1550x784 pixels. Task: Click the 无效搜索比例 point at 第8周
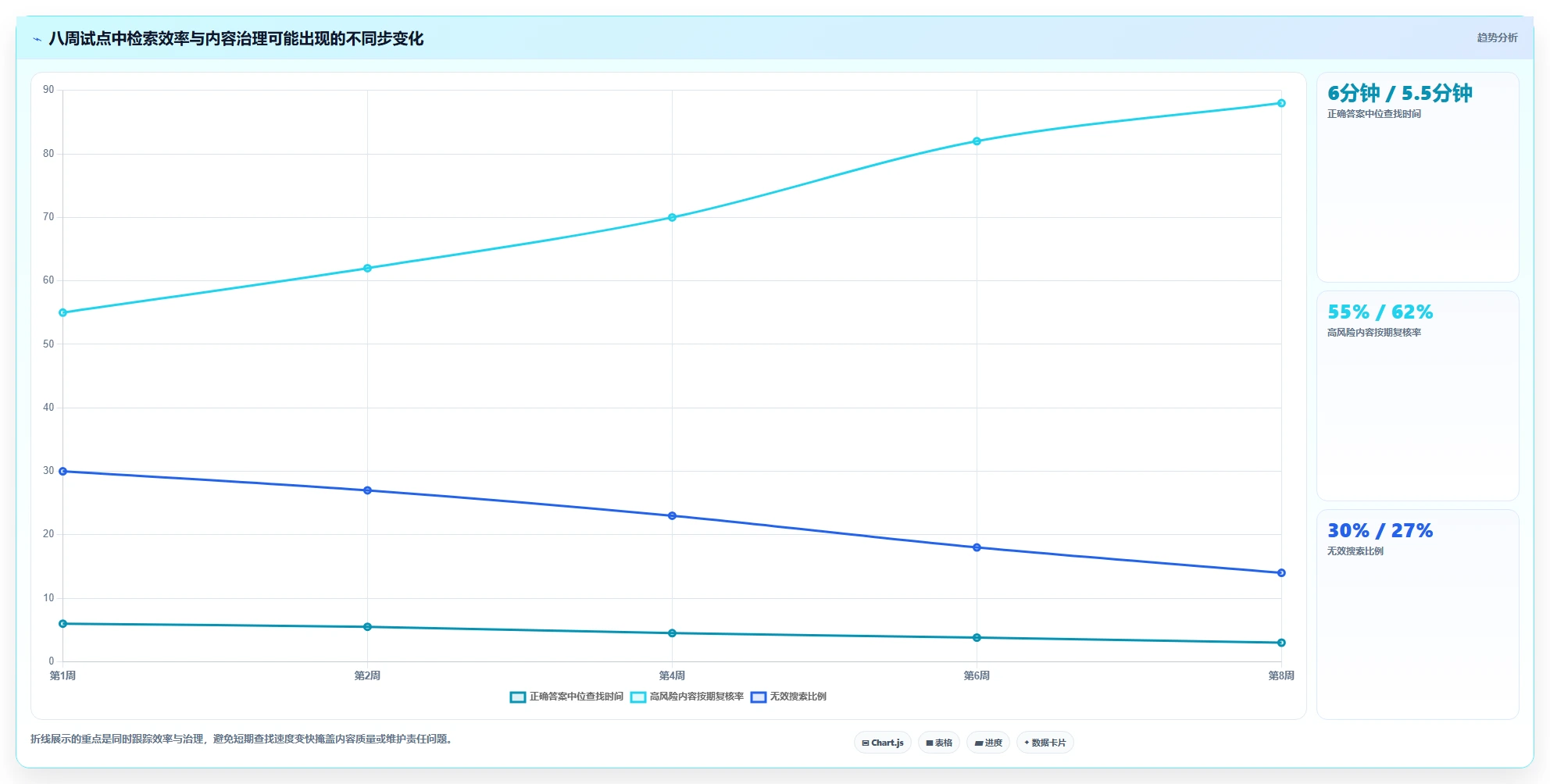(x=1281, y=572)
